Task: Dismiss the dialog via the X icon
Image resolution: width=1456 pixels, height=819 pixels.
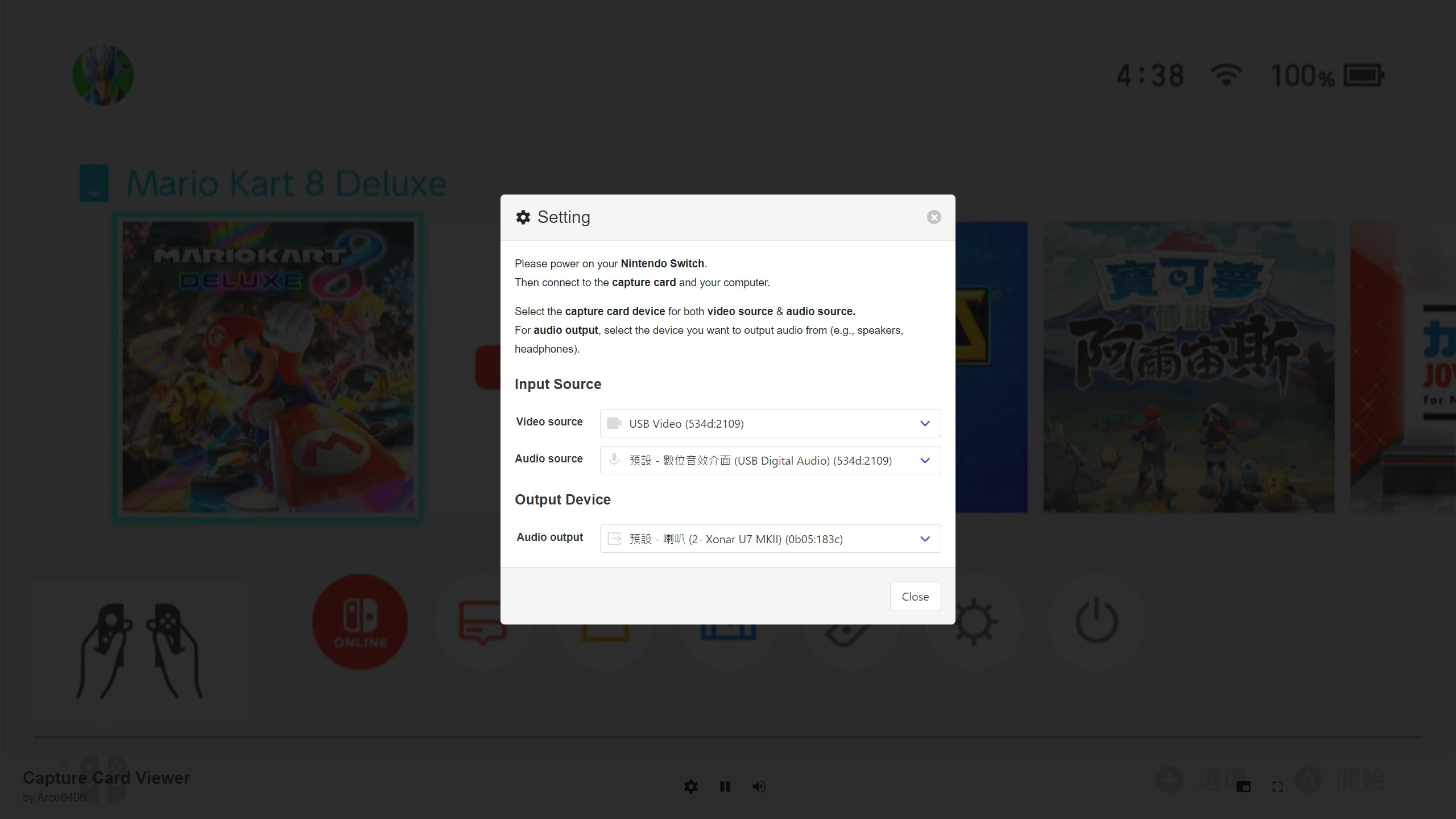Action: [934, 217]
